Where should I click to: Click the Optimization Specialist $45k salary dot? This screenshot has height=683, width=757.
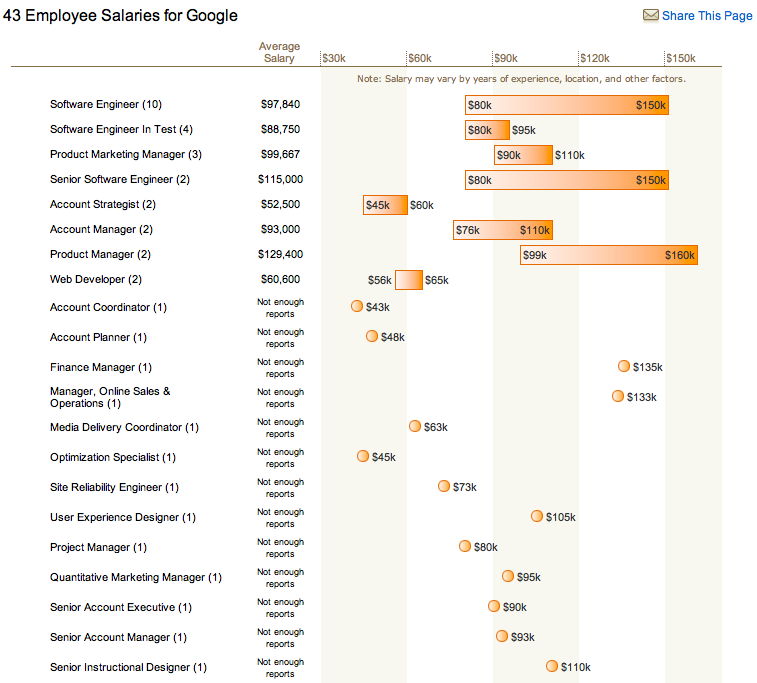[x=363, y=456]
